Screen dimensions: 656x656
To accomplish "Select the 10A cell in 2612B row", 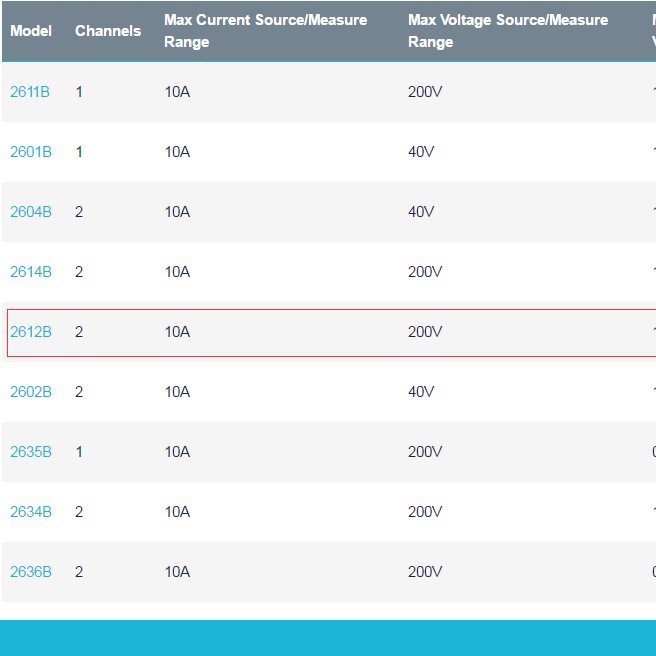I will click(177, 332).
